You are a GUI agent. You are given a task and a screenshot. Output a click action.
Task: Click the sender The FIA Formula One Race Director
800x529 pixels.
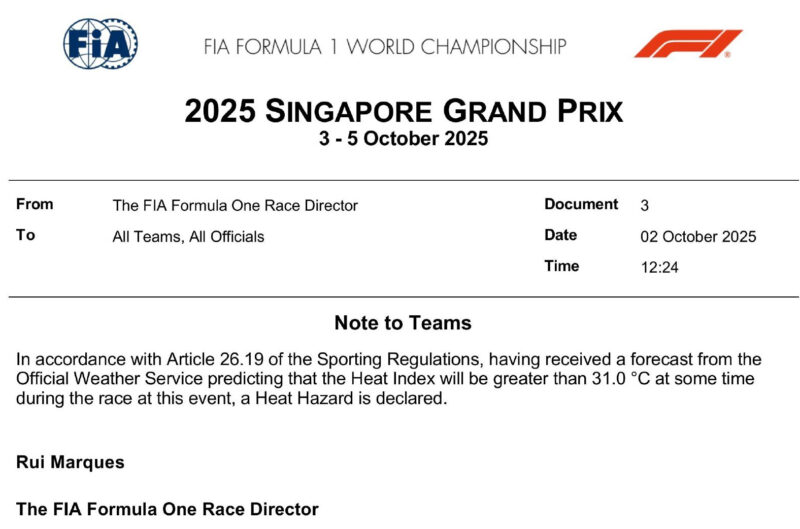[235, 206]
